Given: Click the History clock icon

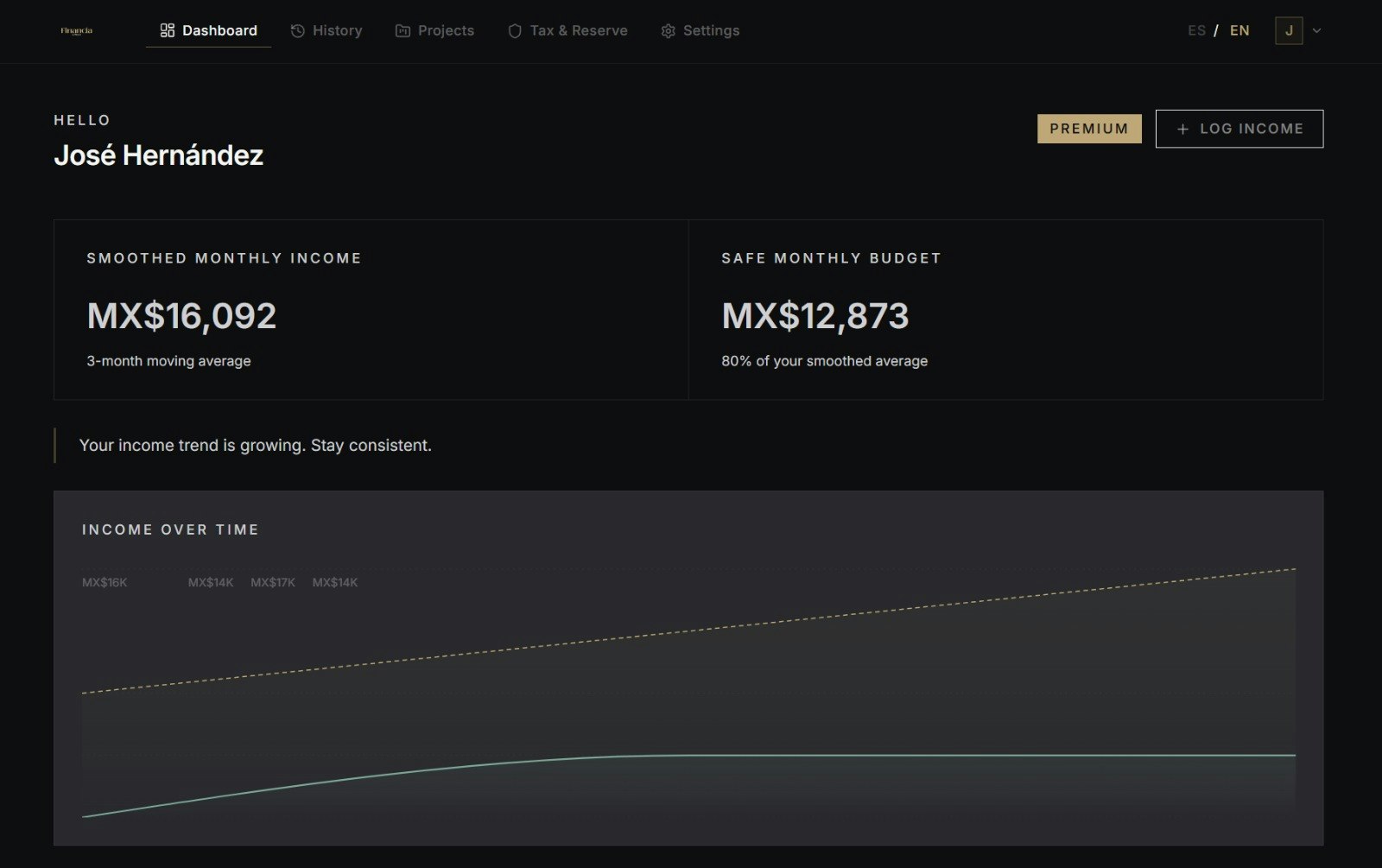Looking at the screenshot, I should point(298,30).
